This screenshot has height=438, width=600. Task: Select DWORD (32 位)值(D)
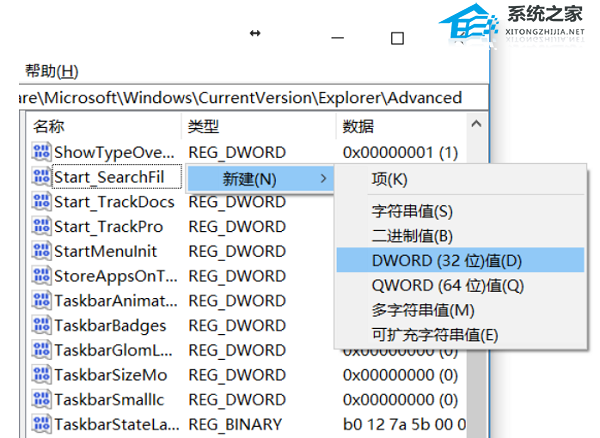click(x=460, y=261)
